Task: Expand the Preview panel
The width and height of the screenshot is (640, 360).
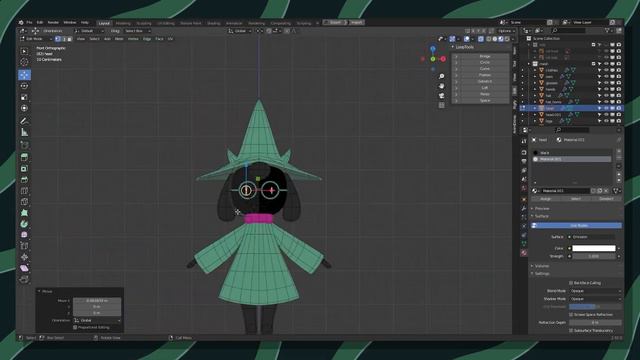Action: 542,209
